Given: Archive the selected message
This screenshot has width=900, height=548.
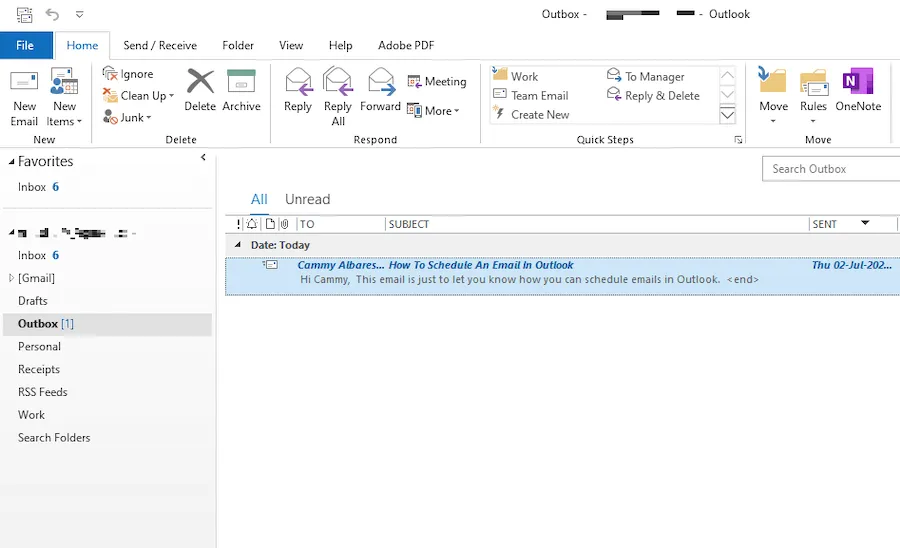Looking at the screenshot, I should pyautogui.click(x=241, y=90).
